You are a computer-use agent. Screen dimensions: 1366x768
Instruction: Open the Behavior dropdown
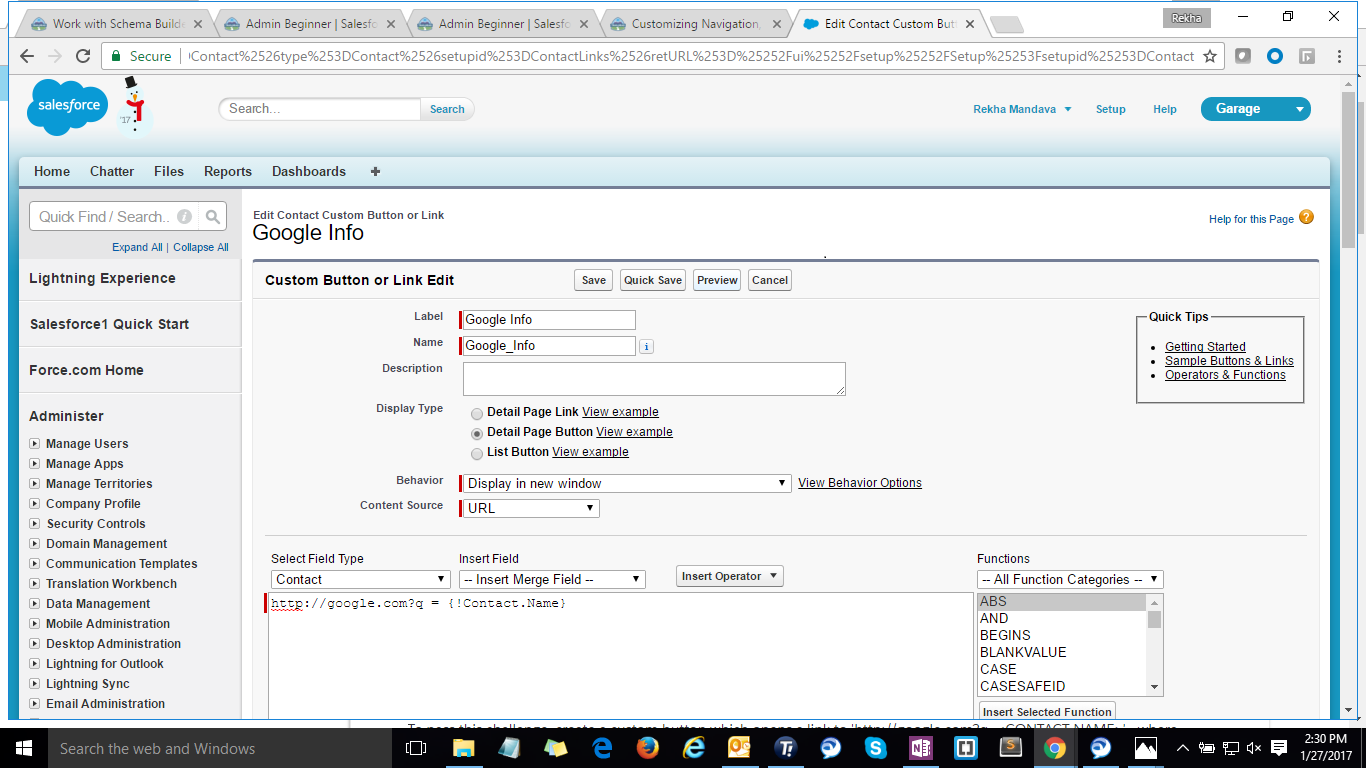click(627, 483)
